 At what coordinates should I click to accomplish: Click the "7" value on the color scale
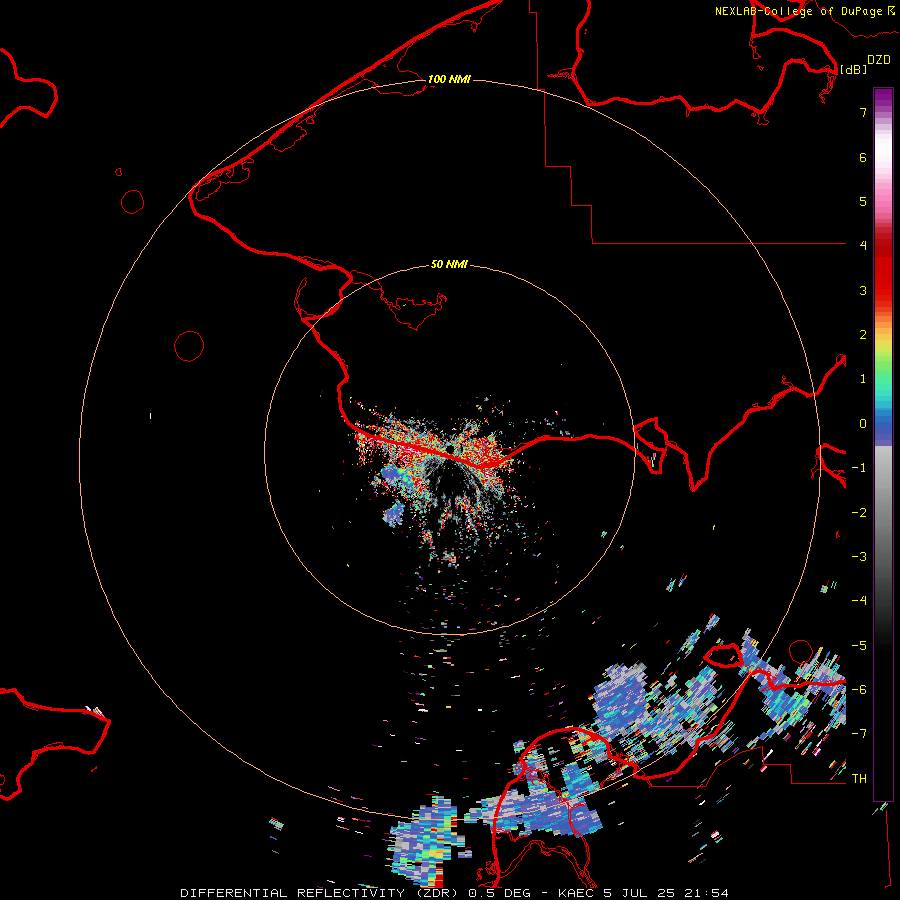(x=863, y=112)
